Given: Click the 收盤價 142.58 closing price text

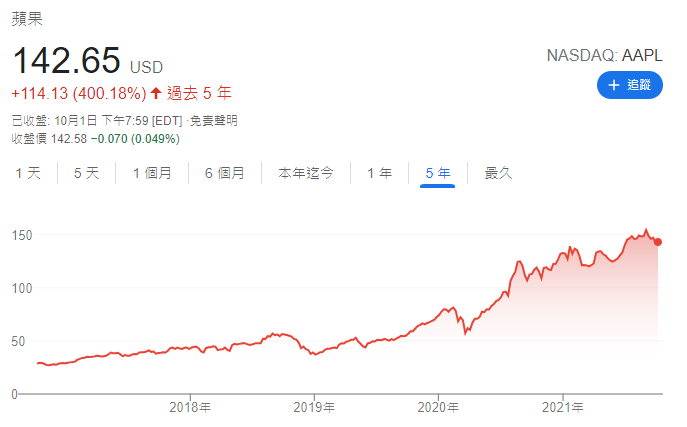Looking at the screenshot, I should click(49, 139).
